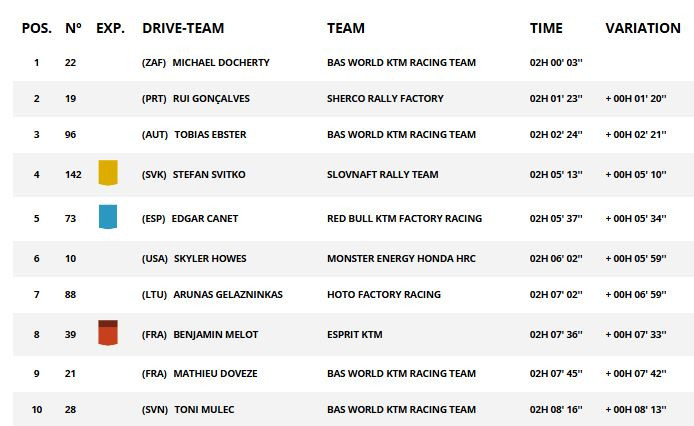Click the DRIVE-TEAM column header
This screenshot has width=694, height=426.
183,28
